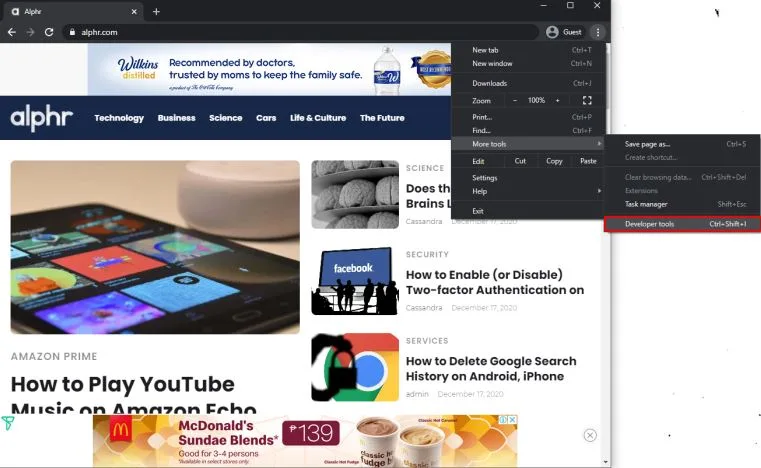761x468 pixels.
Task: Click the browser forward arrow
Action: click(x=30, y=32)
